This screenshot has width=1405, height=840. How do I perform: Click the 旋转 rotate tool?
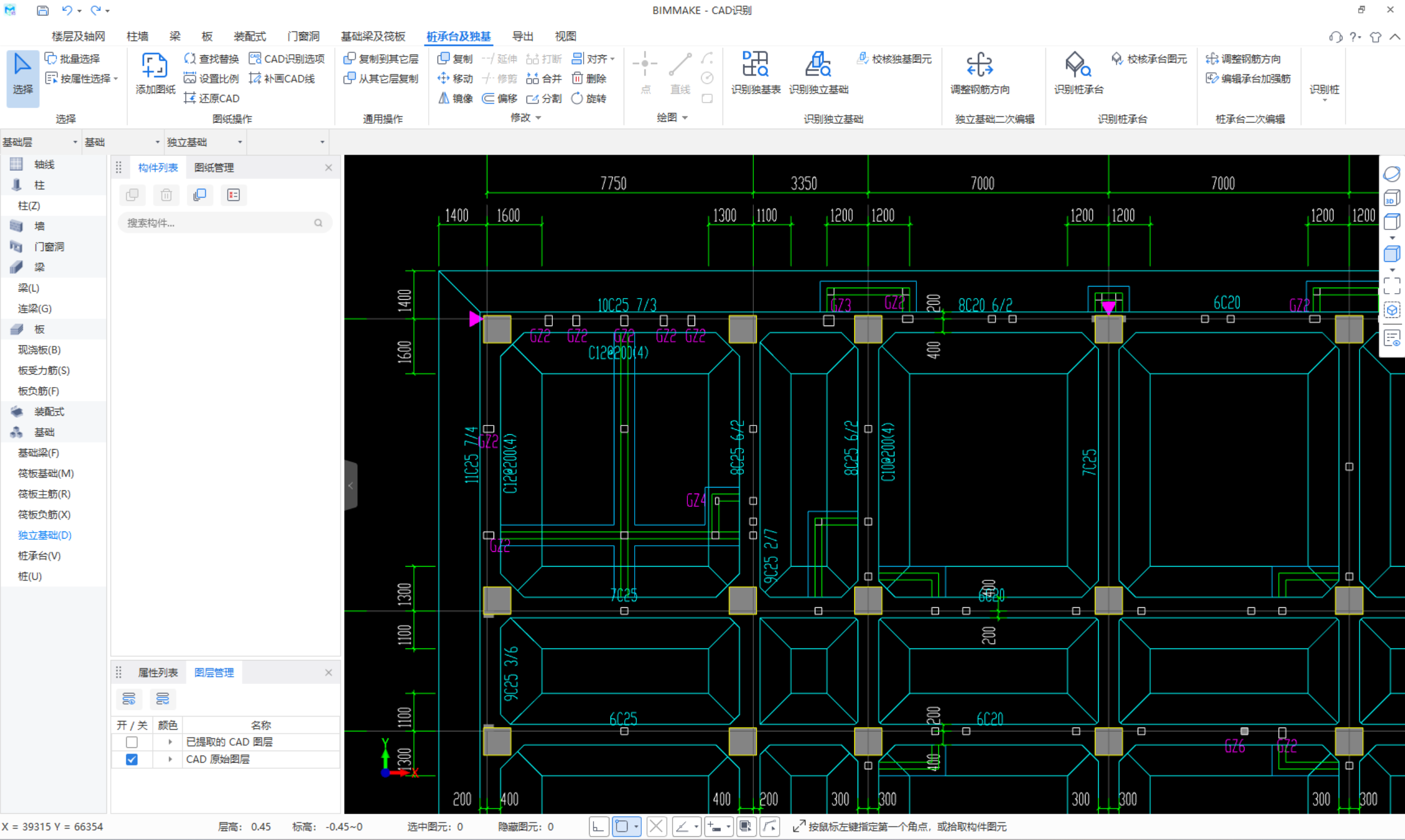589,98
